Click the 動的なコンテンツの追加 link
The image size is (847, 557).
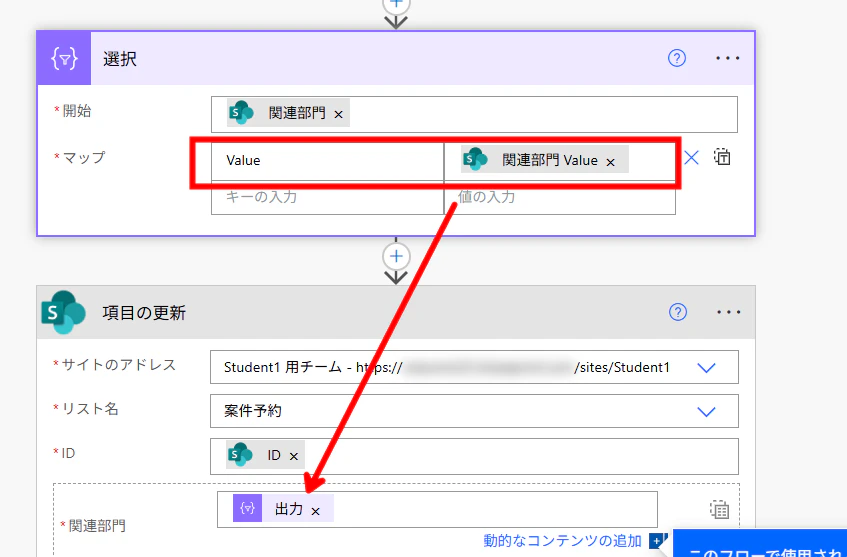coord(562,540)
